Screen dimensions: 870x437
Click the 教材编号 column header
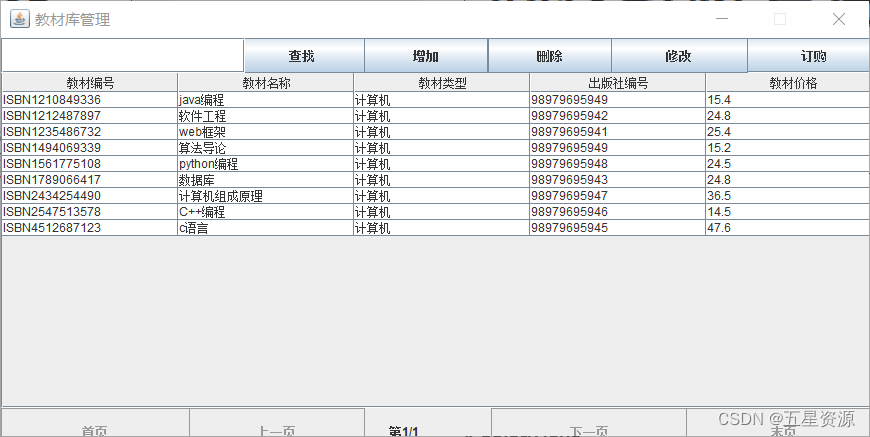click(90, 83)
